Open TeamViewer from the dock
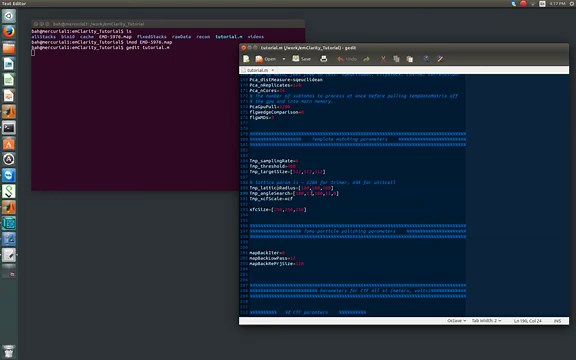The height and width of the screenshot is (360, 576). coord(9,175)
